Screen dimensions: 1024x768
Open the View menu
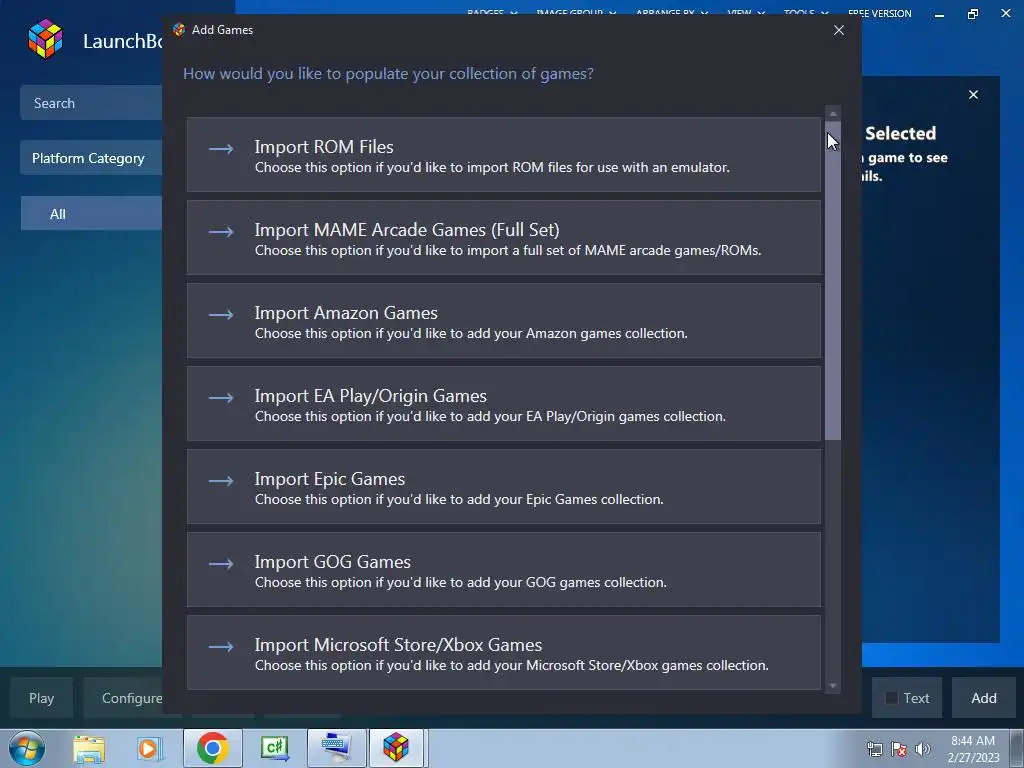[x=746, y=12]
